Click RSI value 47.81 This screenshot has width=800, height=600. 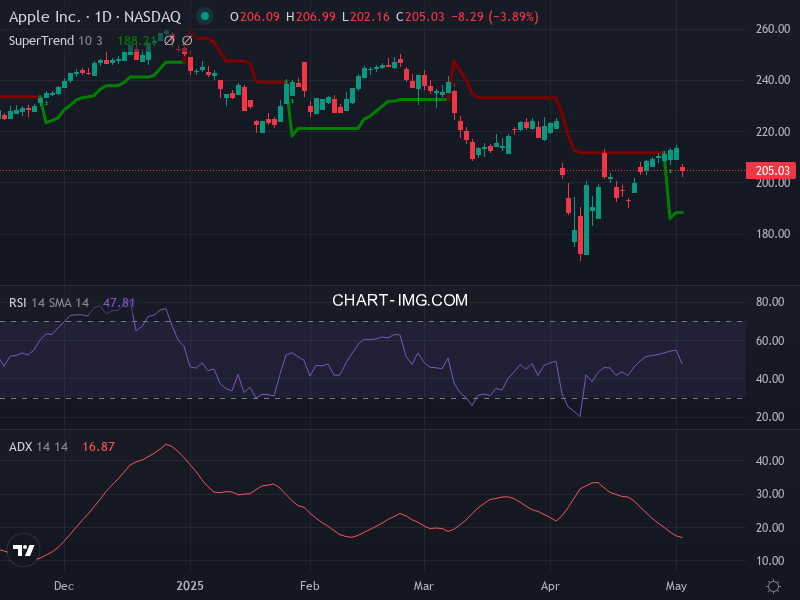tap(119, 303)
